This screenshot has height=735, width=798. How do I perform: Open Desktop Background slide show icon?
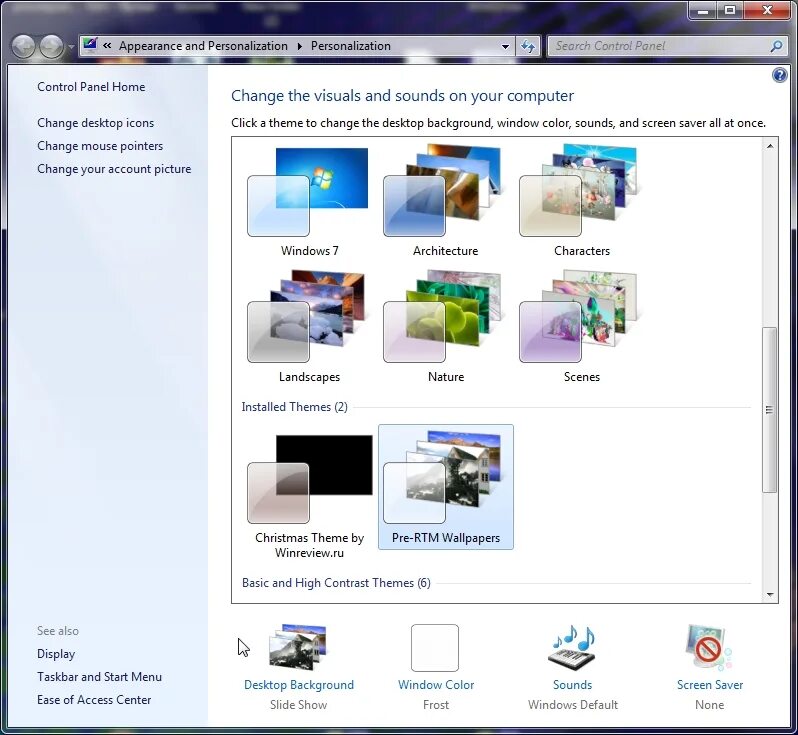click(298, 647)
